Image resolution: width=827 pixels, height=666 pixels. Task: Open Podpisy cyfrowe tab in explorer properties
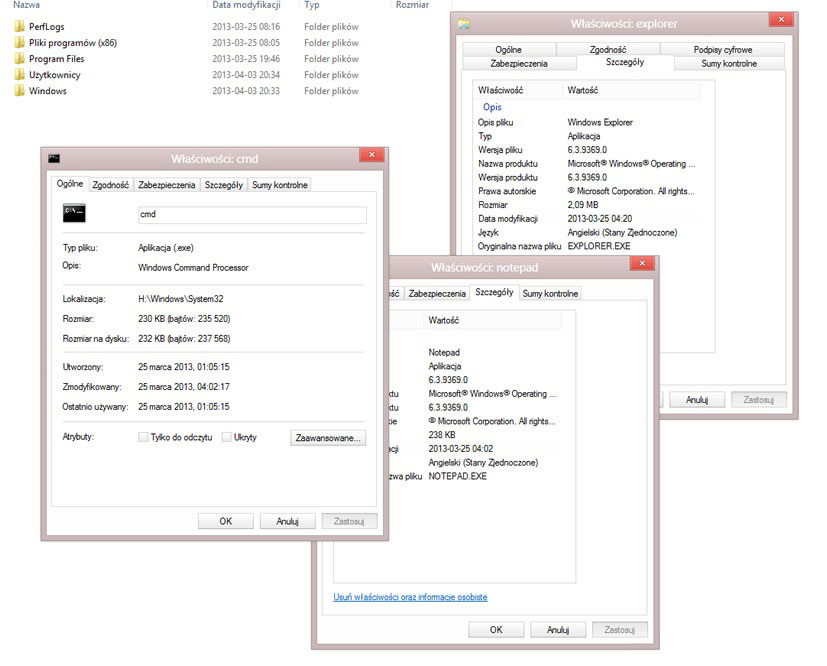pyautogui.click(x=723, y=50)
